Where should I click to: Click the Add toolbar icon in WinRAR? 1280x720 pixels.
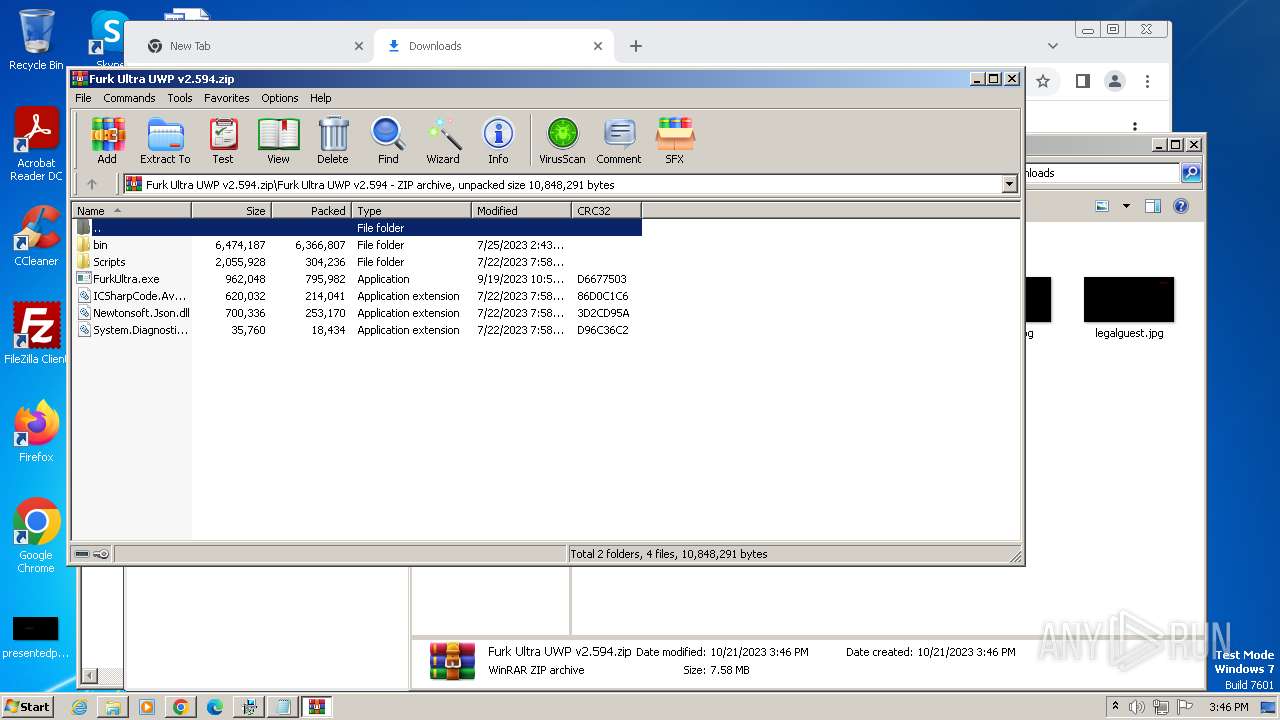[107, 140]
